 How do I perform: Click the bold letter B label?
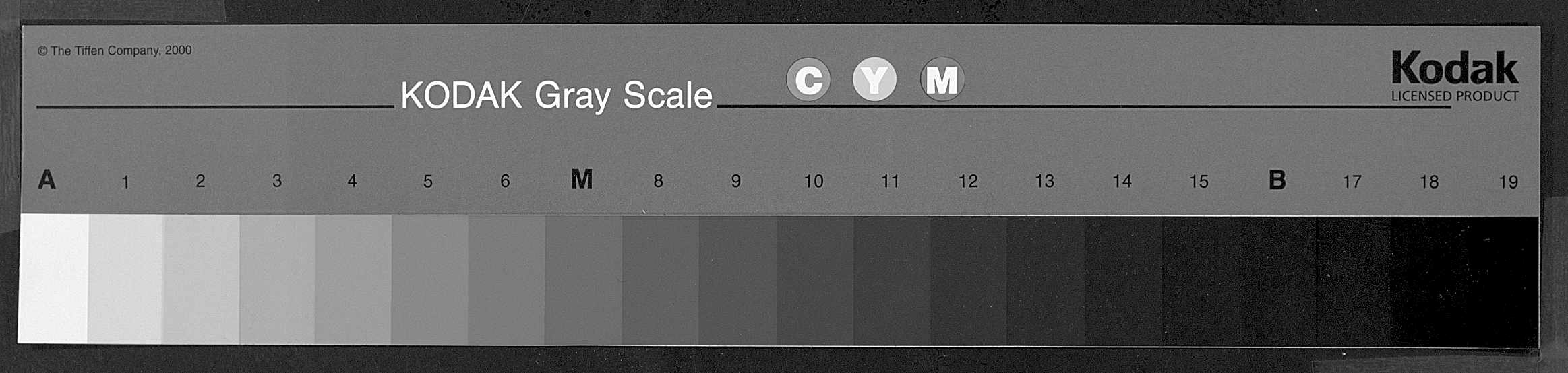pos(1277,180)
